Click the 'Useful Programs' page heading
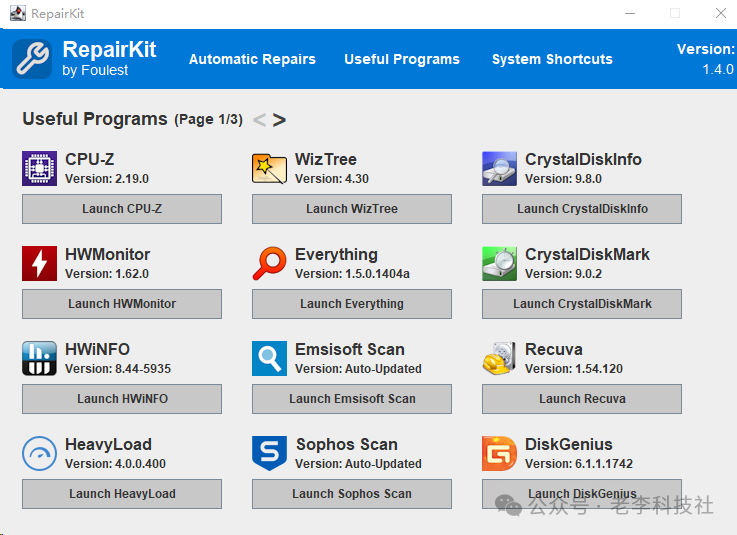737x535 pixels. 95,119
